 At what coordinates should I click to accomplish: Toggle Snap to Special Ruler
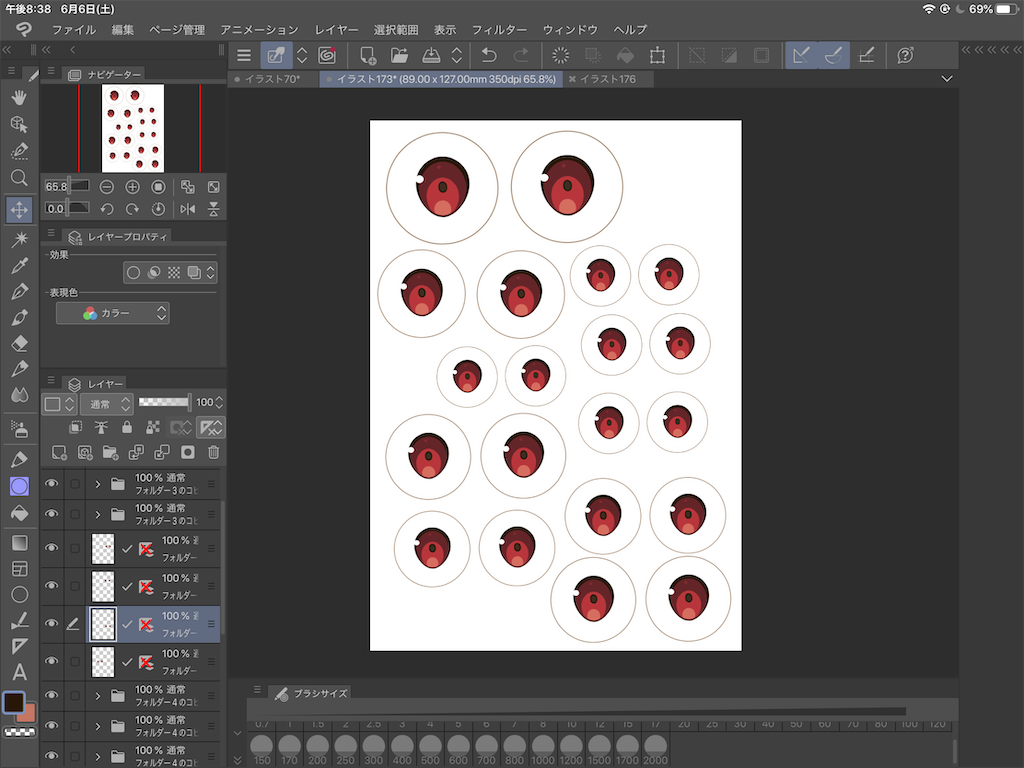(x=833, y=56)
